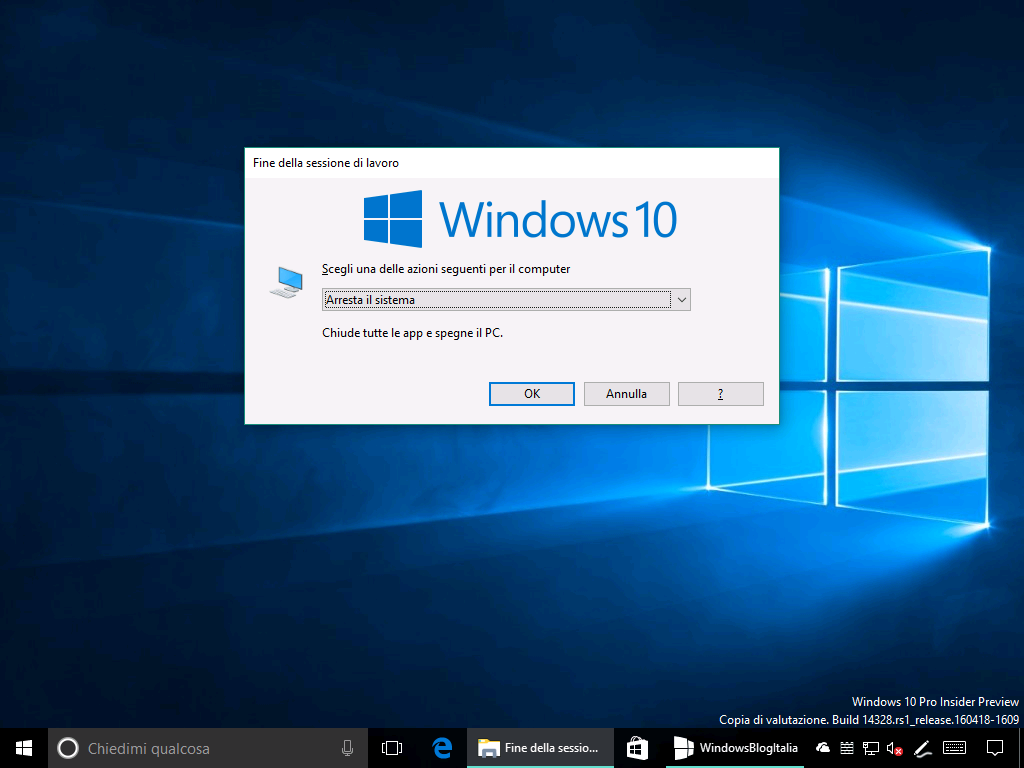Activate the Cortana microphone icon

point(347,748)
